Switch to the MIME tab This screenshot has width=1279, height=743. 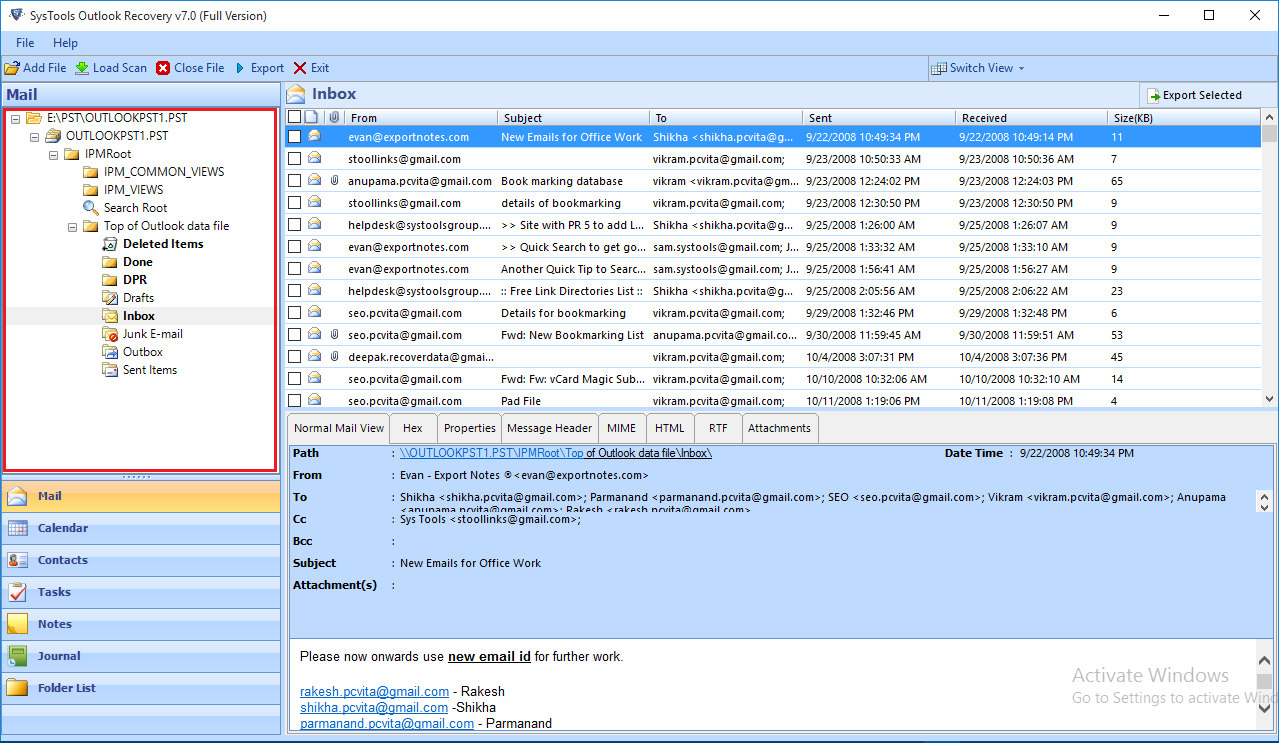coord(621,428)
